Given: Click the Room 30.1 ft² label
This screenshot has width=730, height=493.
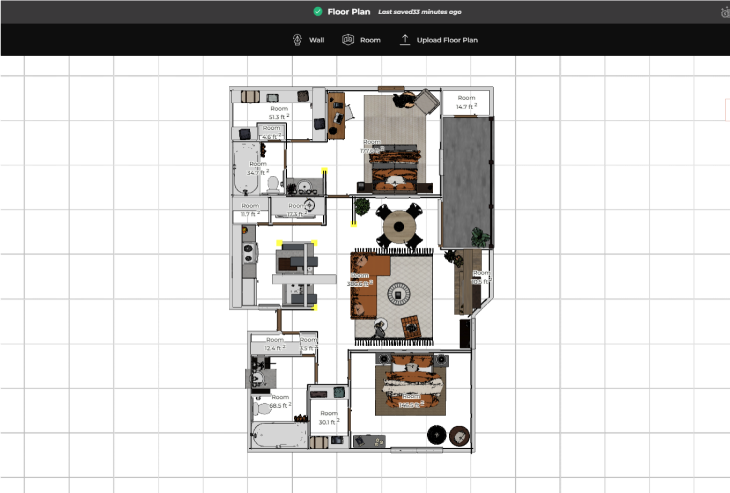Looking at the screenshot, I should 329,418.
